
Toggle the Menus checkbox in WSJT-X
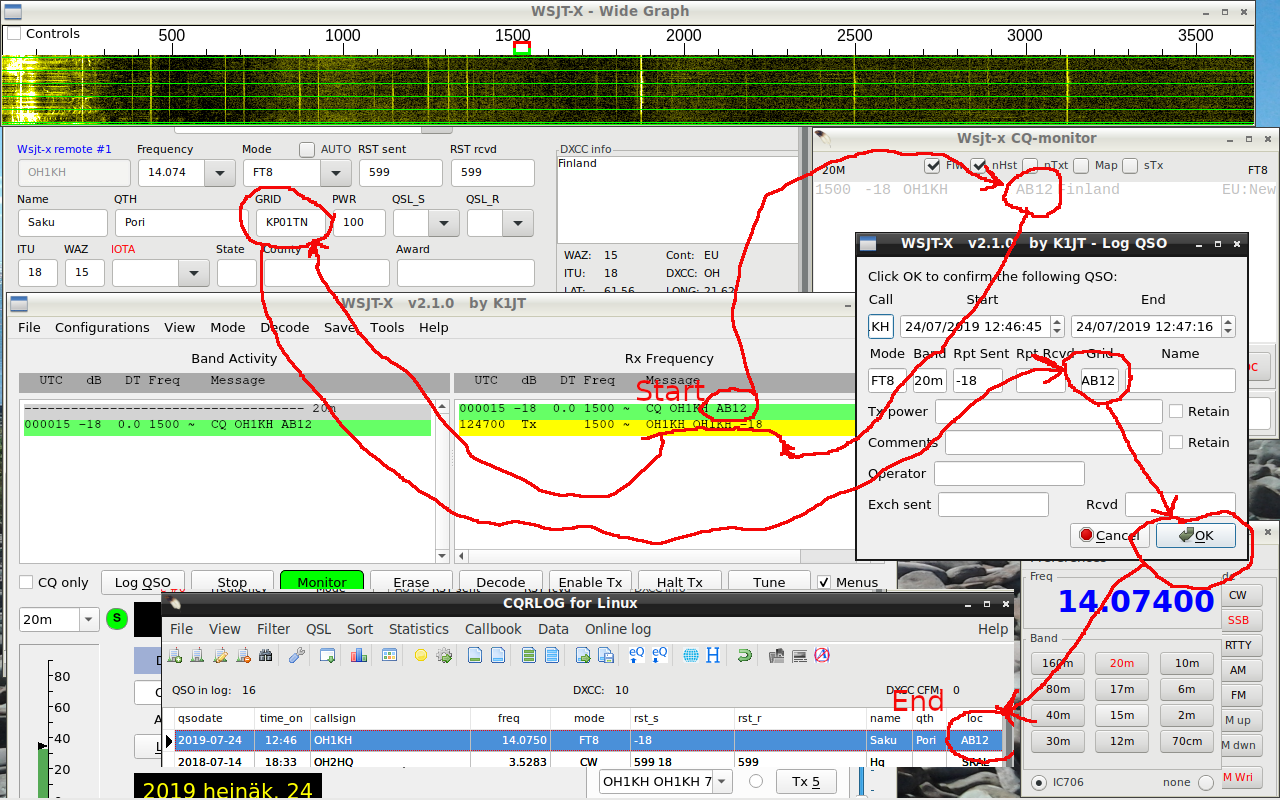coord(824,582)
